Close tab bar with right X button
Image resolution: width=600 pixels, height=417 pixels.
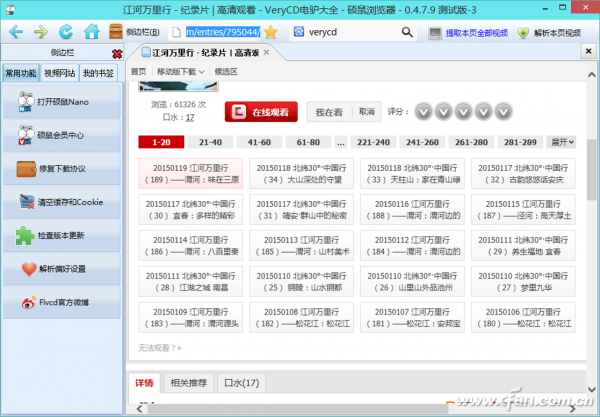click(589, 51)
